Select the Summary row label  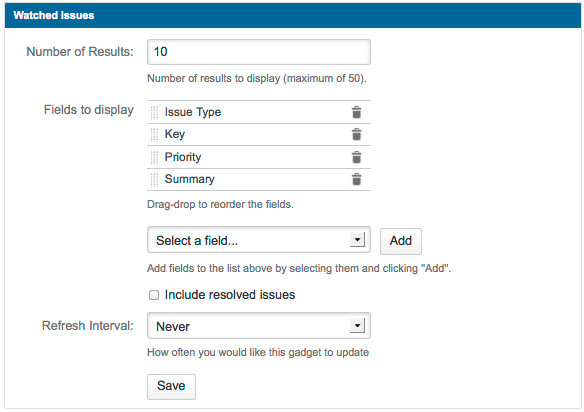click(190, 179)
